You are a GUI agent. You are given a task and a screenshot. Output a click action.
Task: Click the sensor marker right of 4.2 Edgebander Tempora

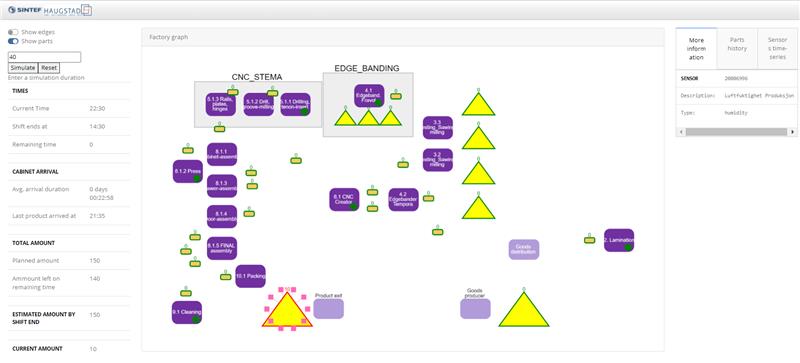(x=429, y=198)
